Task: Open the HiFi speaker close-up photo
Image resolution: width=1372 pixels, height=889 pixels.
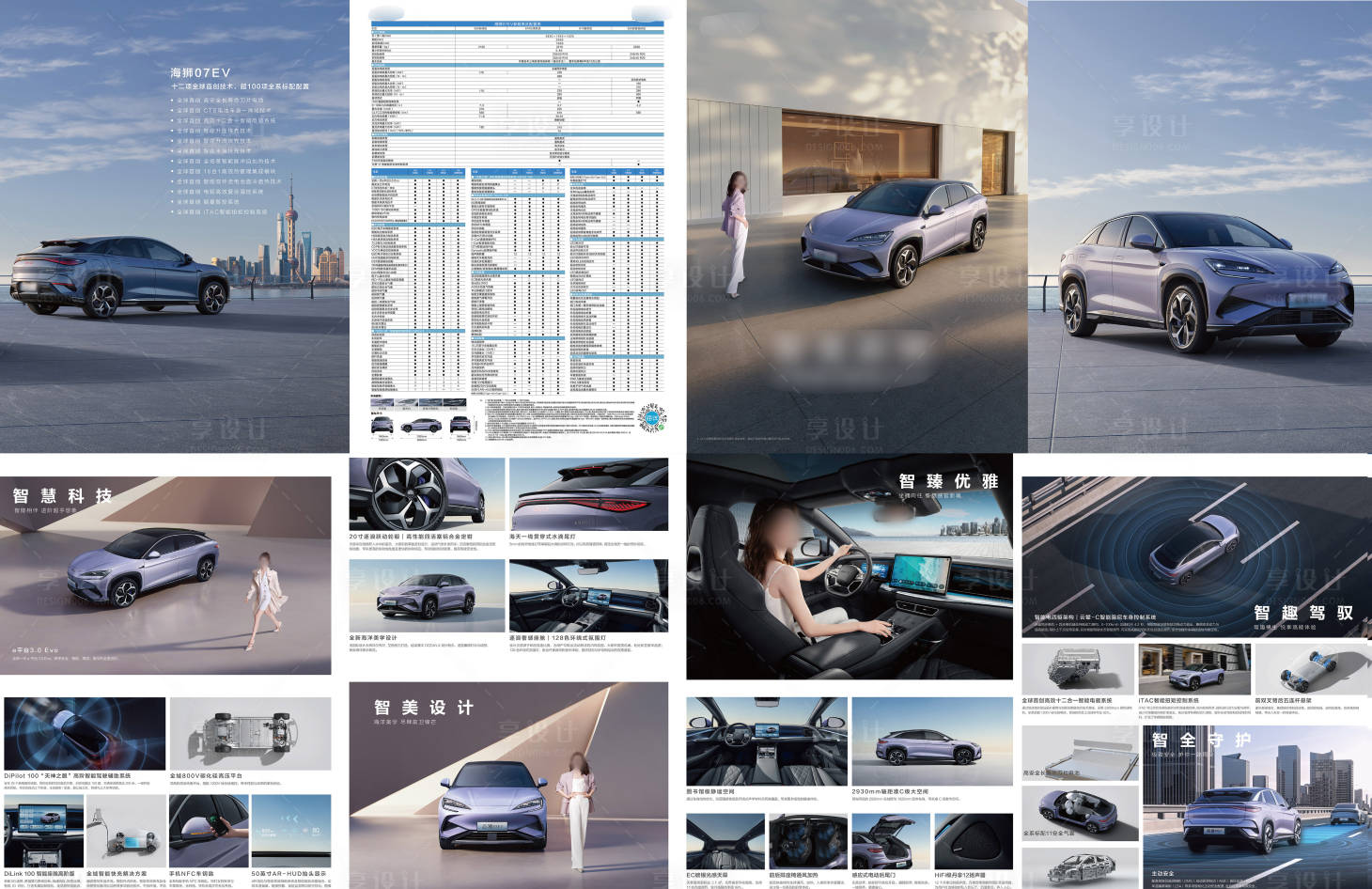Action: point(974,841)
